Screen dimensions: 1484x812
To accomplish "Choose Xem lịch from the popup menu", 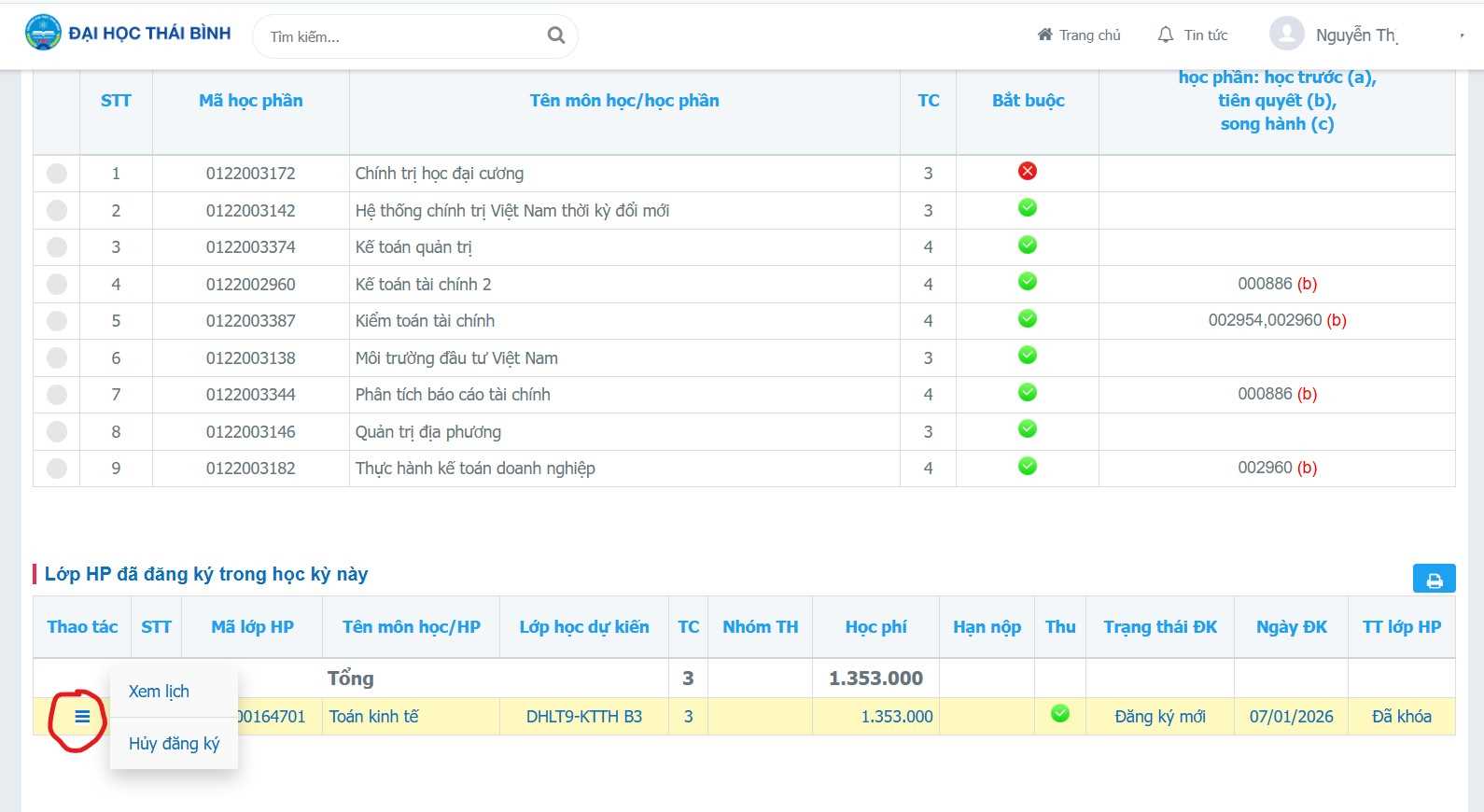I will [x=159, y=692].
